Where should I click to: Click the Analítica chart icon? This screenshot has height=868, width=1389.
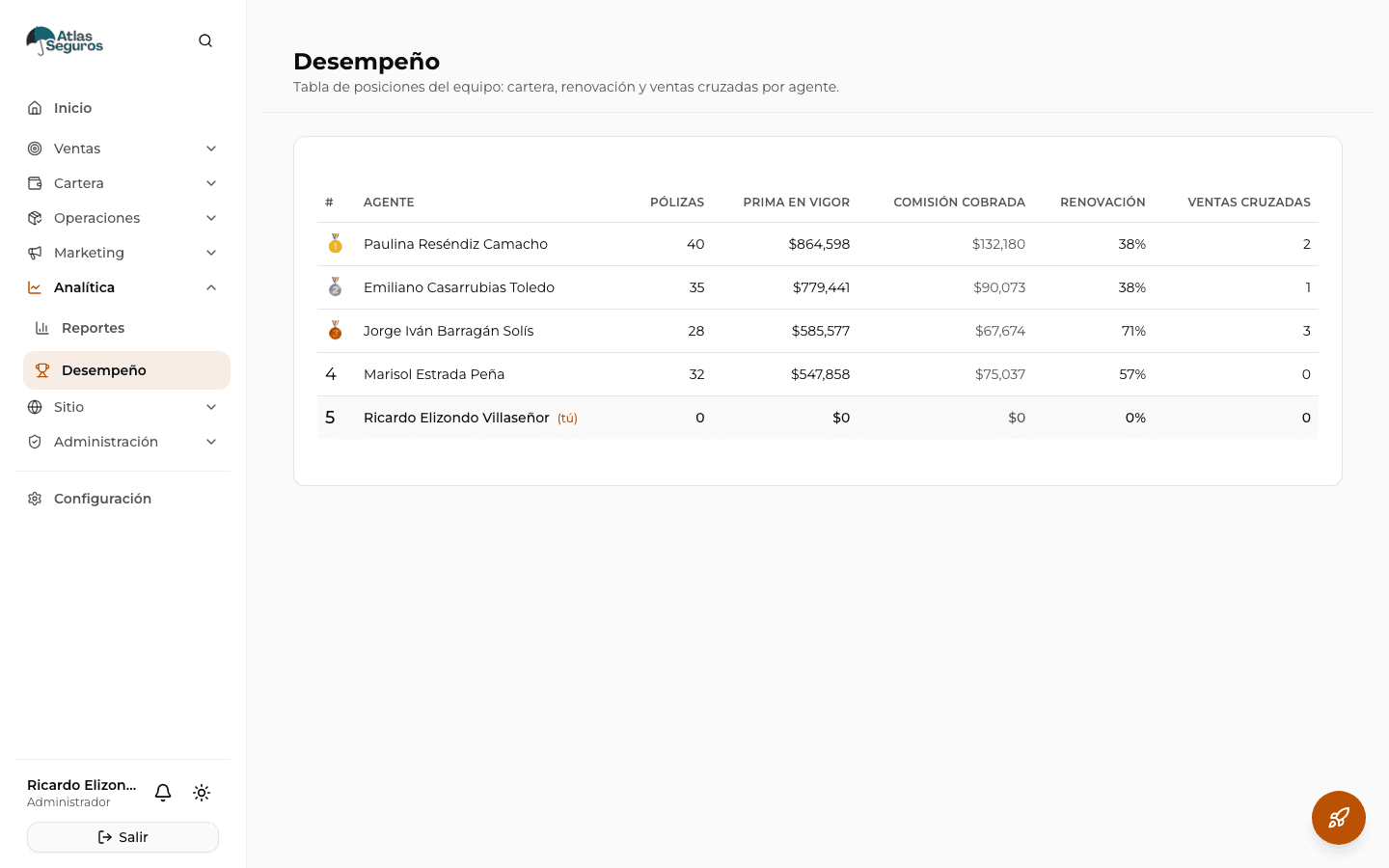(x=35, y=287)
